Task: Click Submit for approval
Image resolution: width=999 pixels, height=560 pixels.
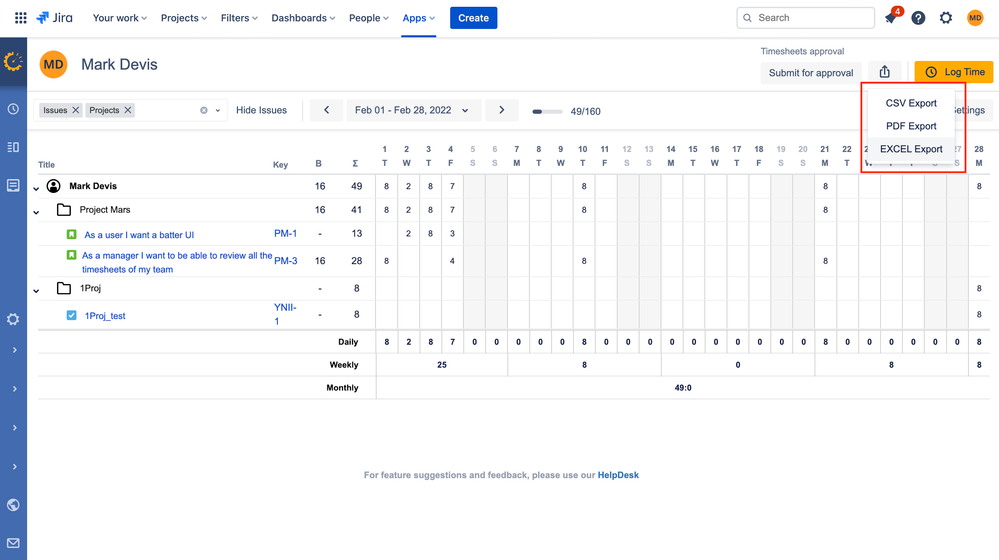Action: (x=811, y=73)
